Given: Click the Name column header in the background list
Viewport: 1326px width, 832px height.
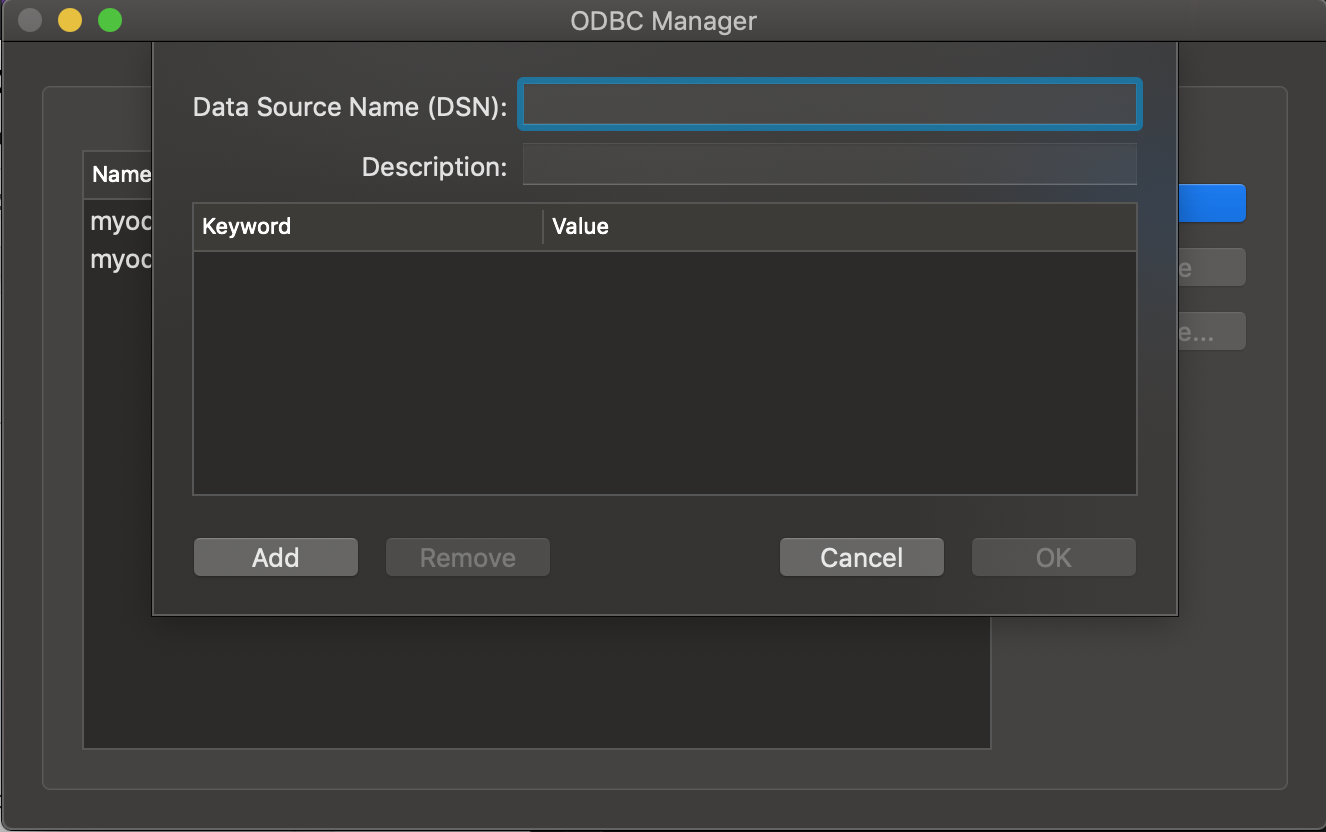Looking at the screenshot, I should pyautogui.click(x=119, y=174).
